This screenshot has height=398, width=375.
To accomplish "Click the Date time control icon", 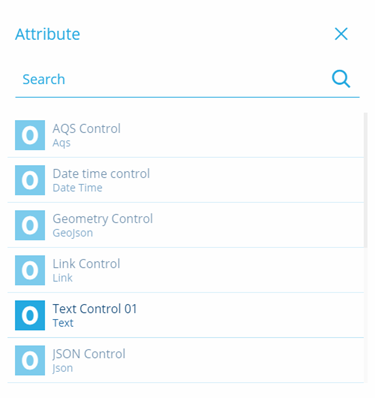I will pyautogui.click(x=30, y=180).
